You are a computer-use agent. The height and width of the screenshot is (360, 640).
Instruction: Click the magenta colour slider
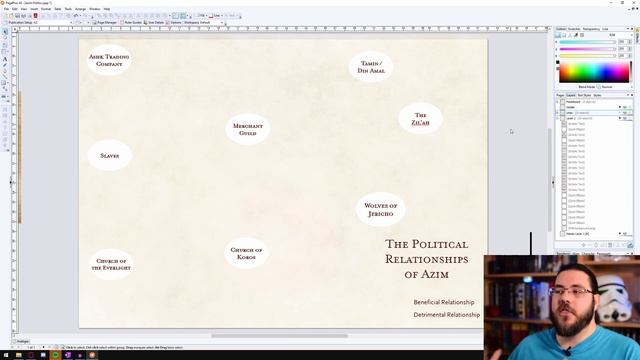coord(587,49)
